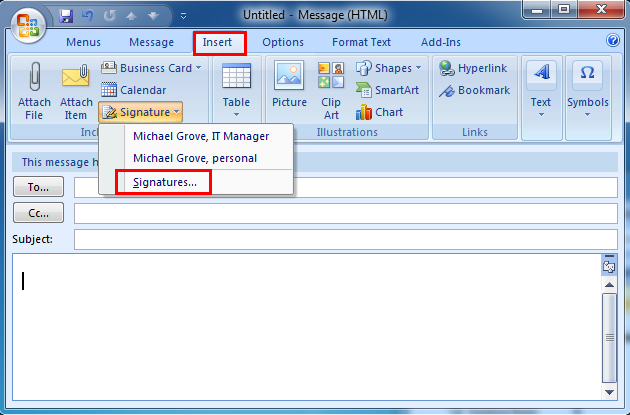Insert a Picture from file
This screenshot has height=415, width=630.
(289, 78)
